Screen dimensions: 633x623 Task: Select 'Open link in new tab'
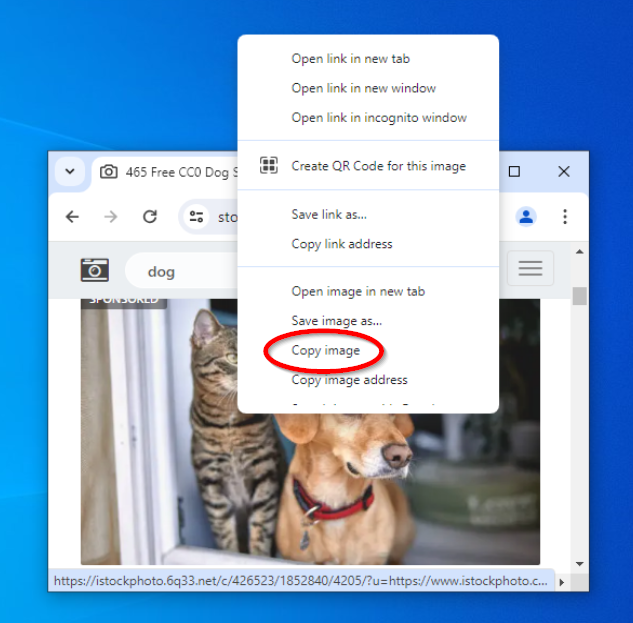tap(350, 59)
